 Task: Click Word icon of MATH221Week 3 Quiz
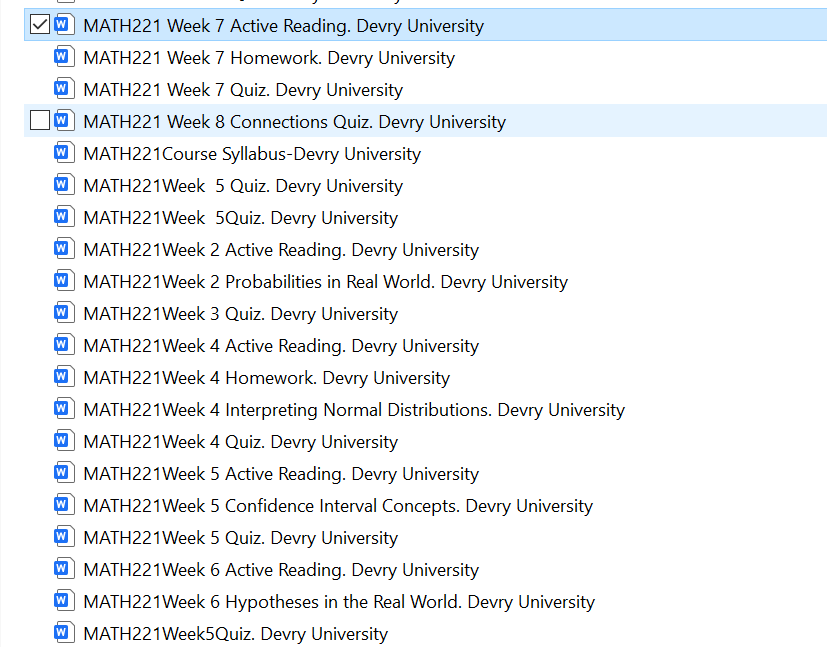[x=64, y=313]
